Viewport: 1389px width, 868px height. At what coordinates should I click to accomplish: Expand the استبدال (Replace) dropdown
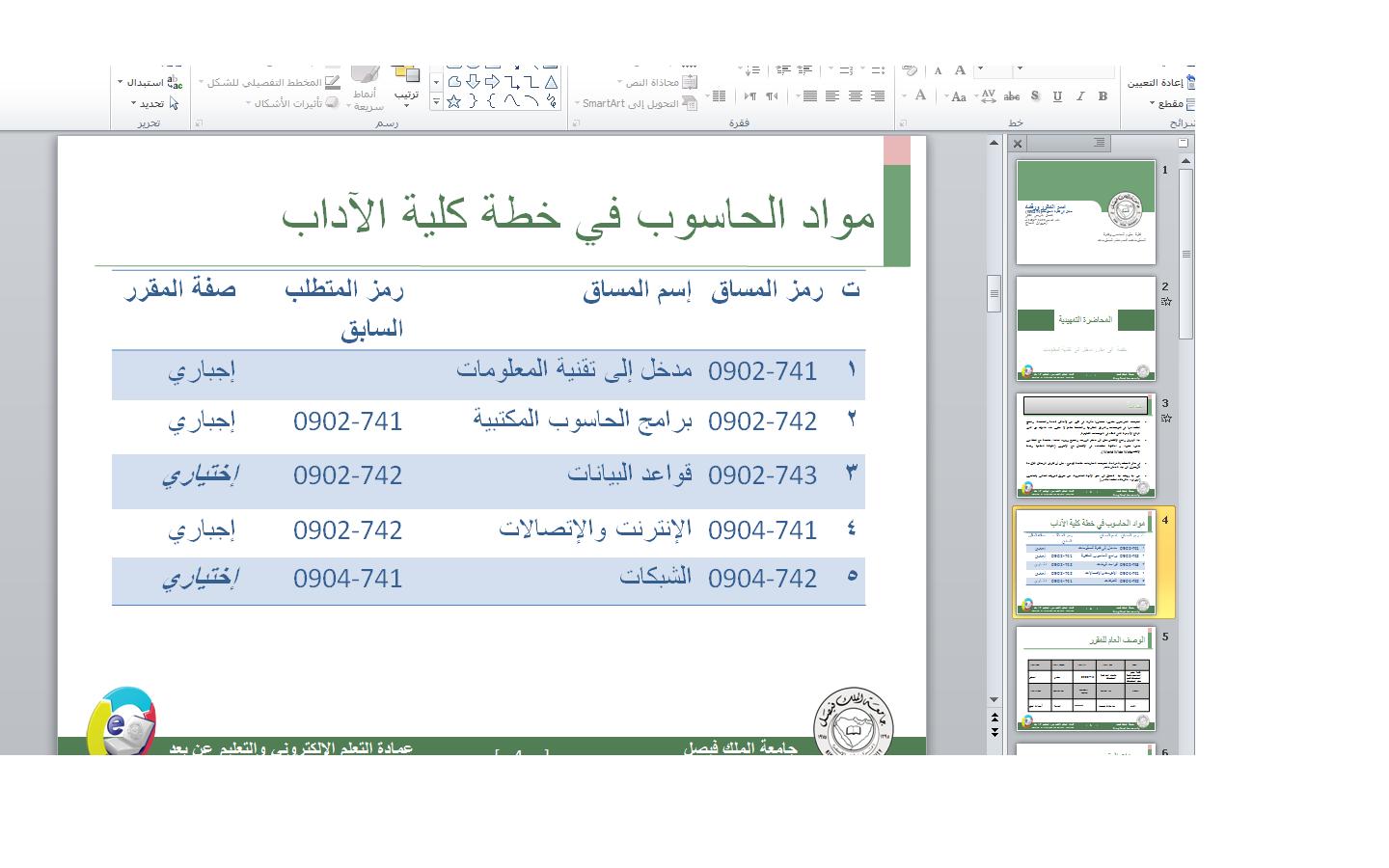tap(145, 82)
